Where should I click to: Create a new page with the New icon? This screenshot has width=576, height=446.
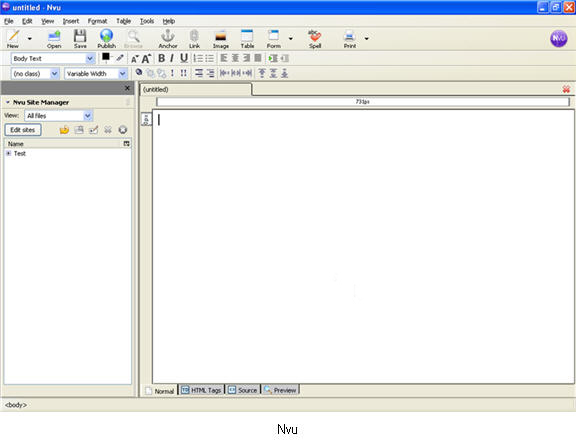coord(13,39)
